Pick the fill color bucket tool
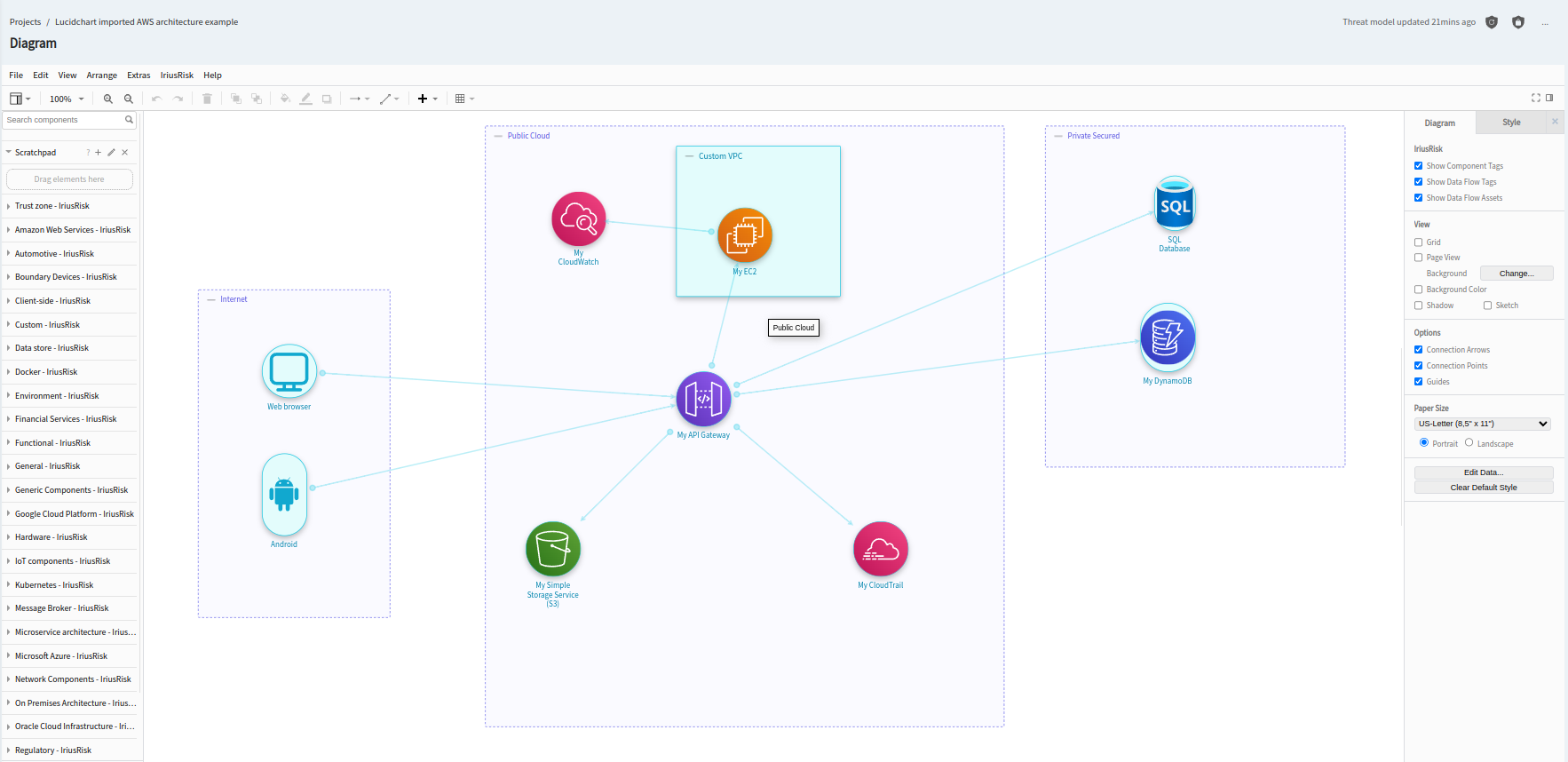1568x762 pixels. (285, 99)
